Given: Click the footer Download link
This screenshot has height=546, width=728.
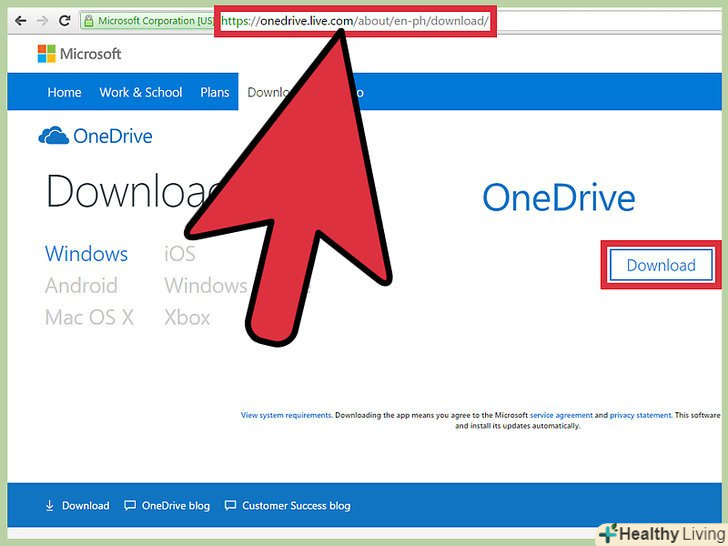Looking at the screenshot, I should [x=85, y=506].
